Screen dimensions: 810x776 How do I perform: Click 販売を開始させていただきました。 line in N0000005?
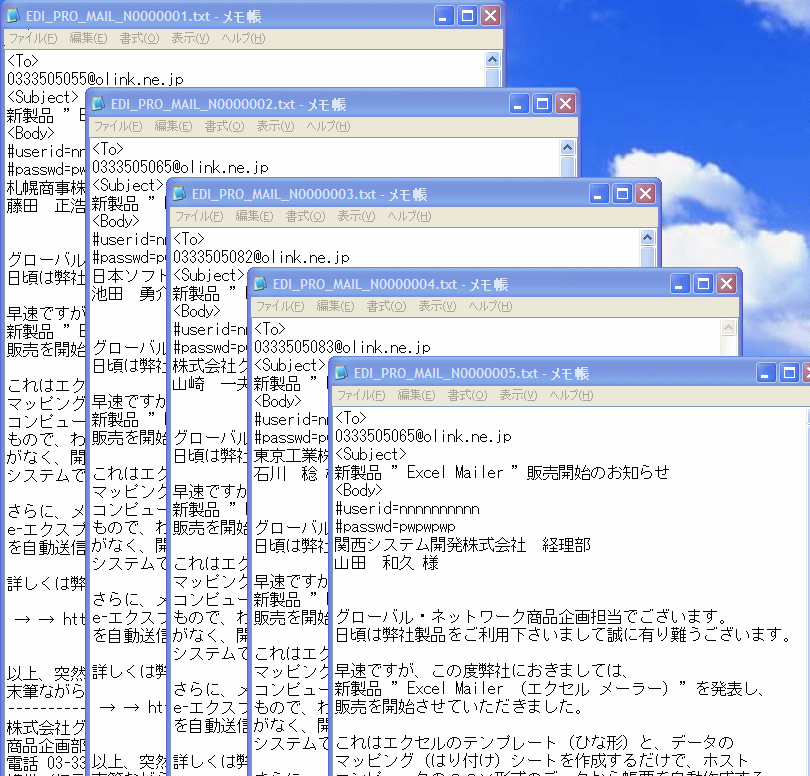(x=459, y=706)
